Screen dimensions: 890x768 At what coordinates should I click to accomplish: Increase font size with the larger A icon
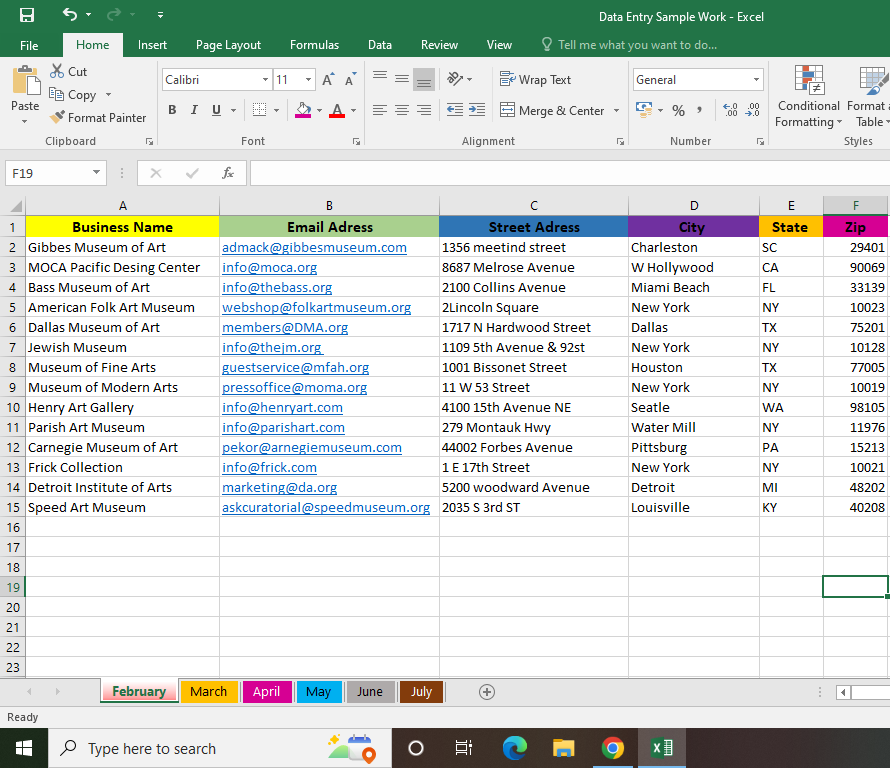point(328,80)
